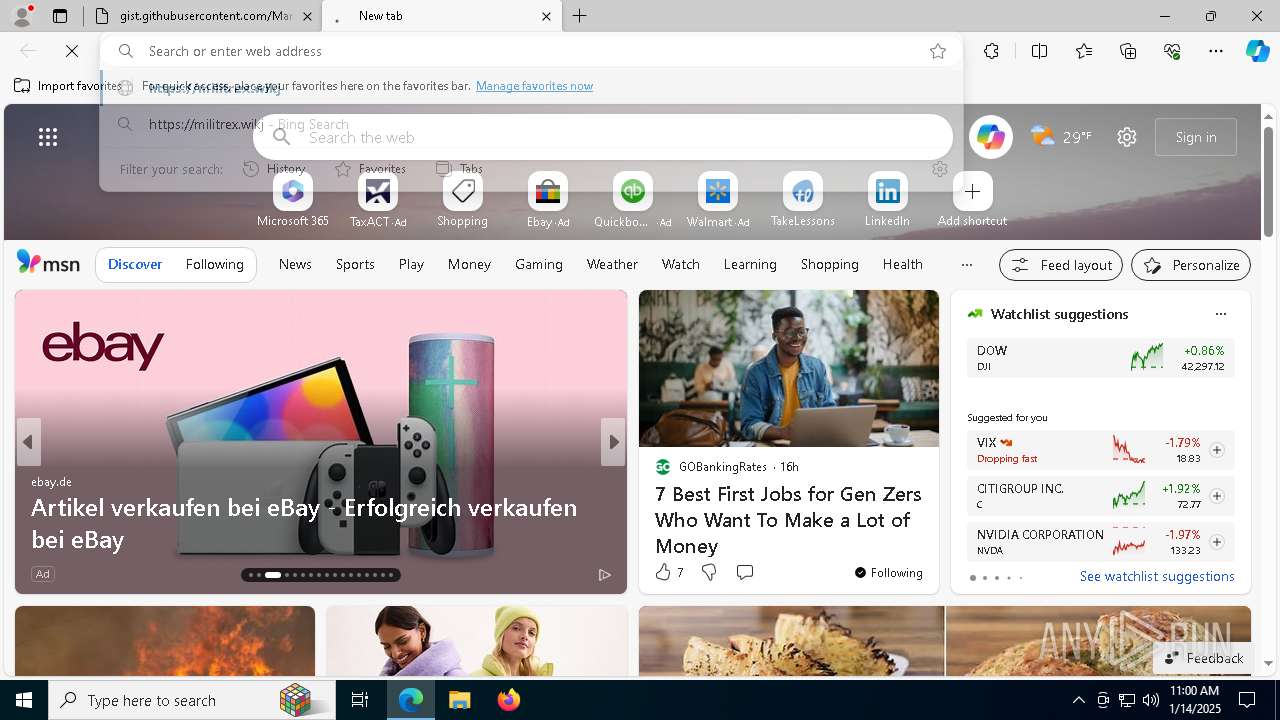Image resolution: width=1280 pixels, height=720 pixels.
Task: Add Citigroup Inc. to watchlist
Action: (x=1216, y=496)
